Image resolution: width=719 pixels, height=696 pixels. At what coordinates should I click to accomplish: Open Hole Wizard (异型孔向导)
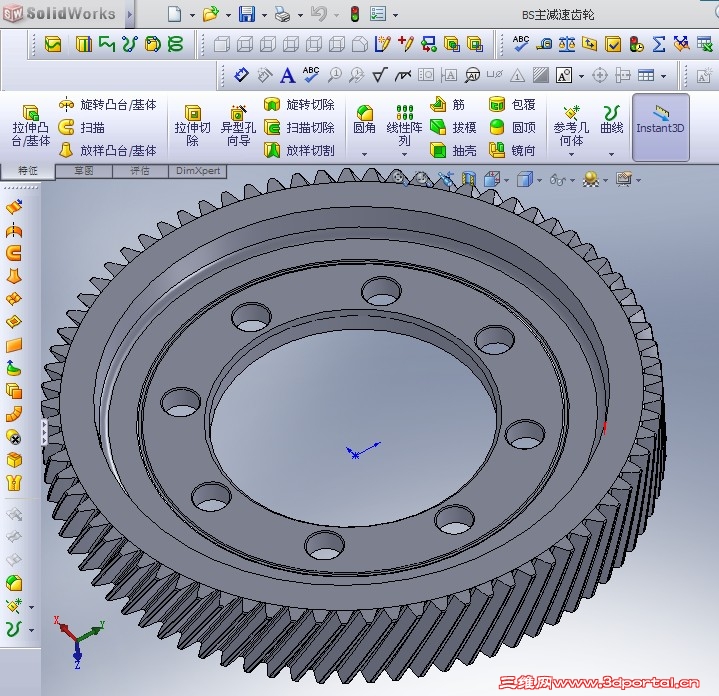[x=238, y=126]
